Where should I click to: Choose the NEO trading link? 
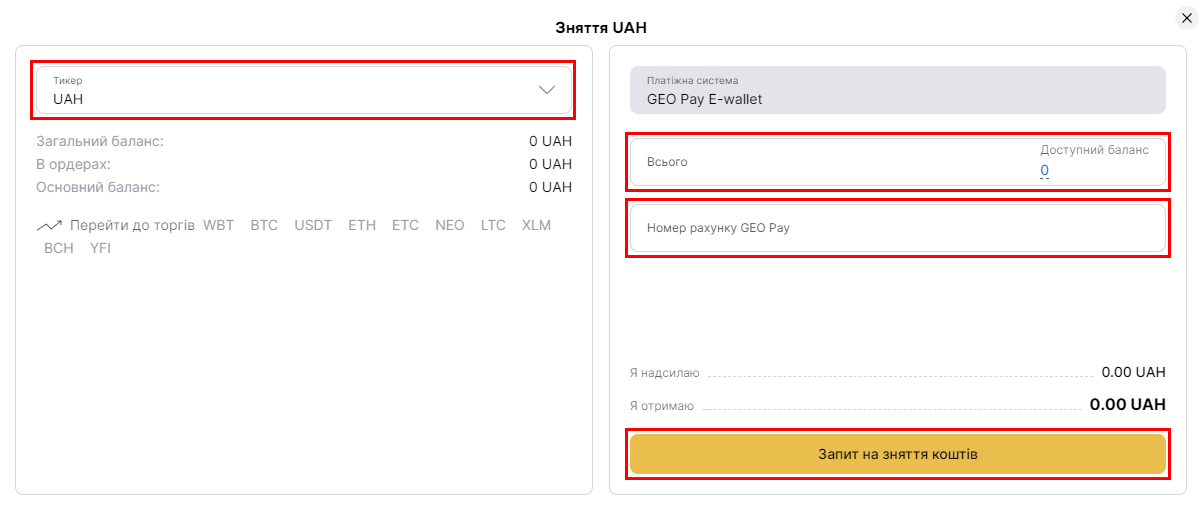coord(450,225)
